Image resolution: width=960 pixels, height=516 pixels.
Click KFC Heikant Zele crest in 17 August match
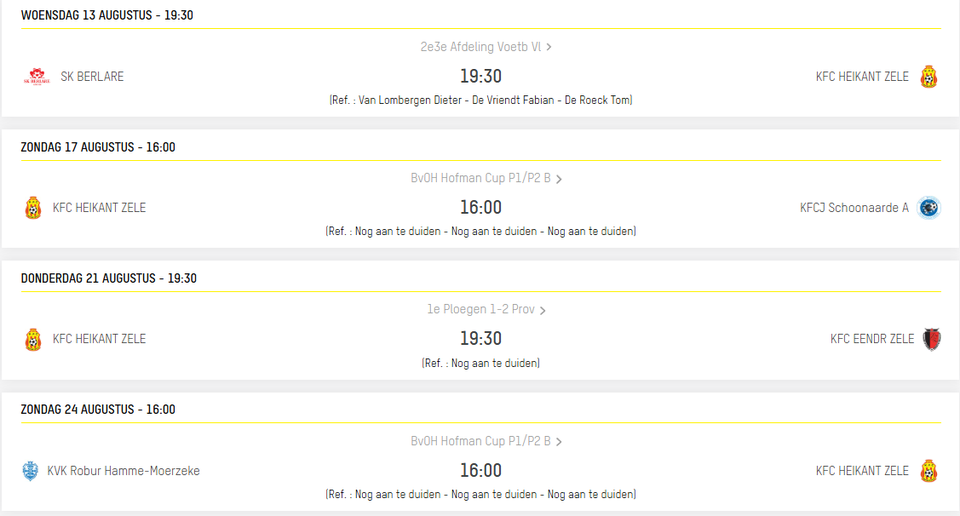point(33,208)
